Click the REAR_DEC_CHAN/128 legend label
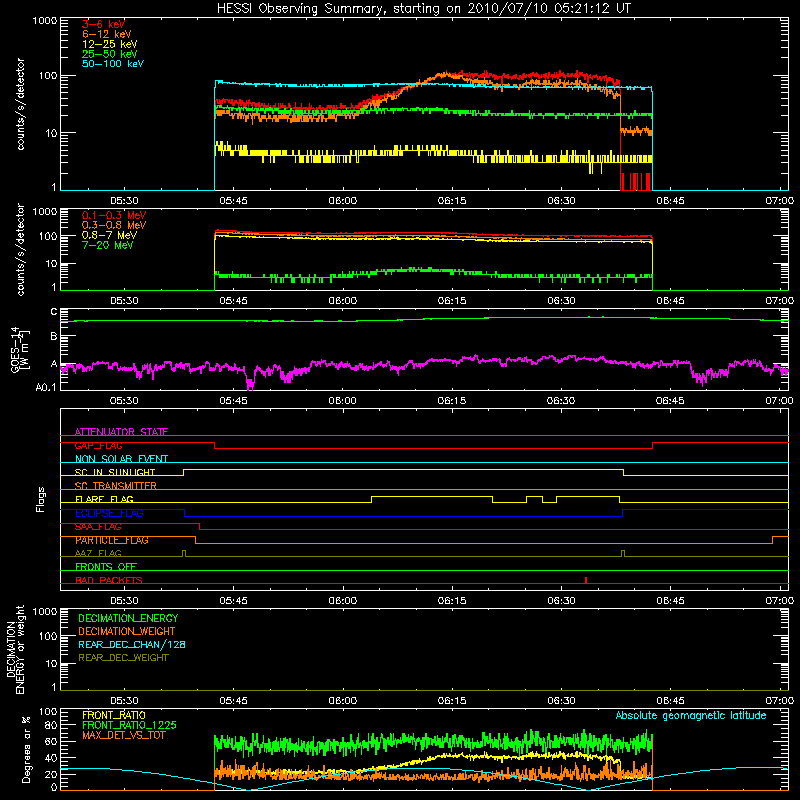The width and height of the screenshot is (800, 800). (132, 644)
